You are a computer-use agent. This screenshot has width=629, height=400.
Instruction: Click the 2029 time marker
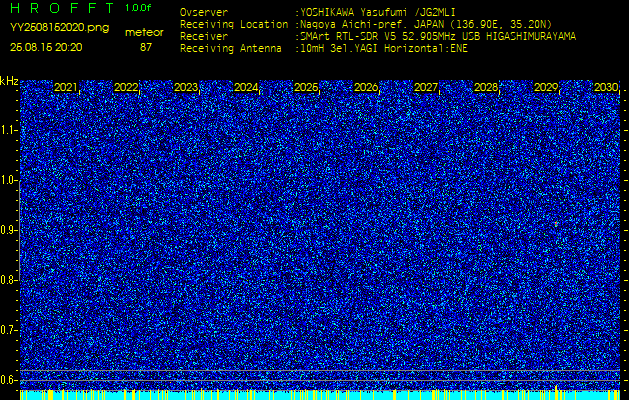coord(546,87)
